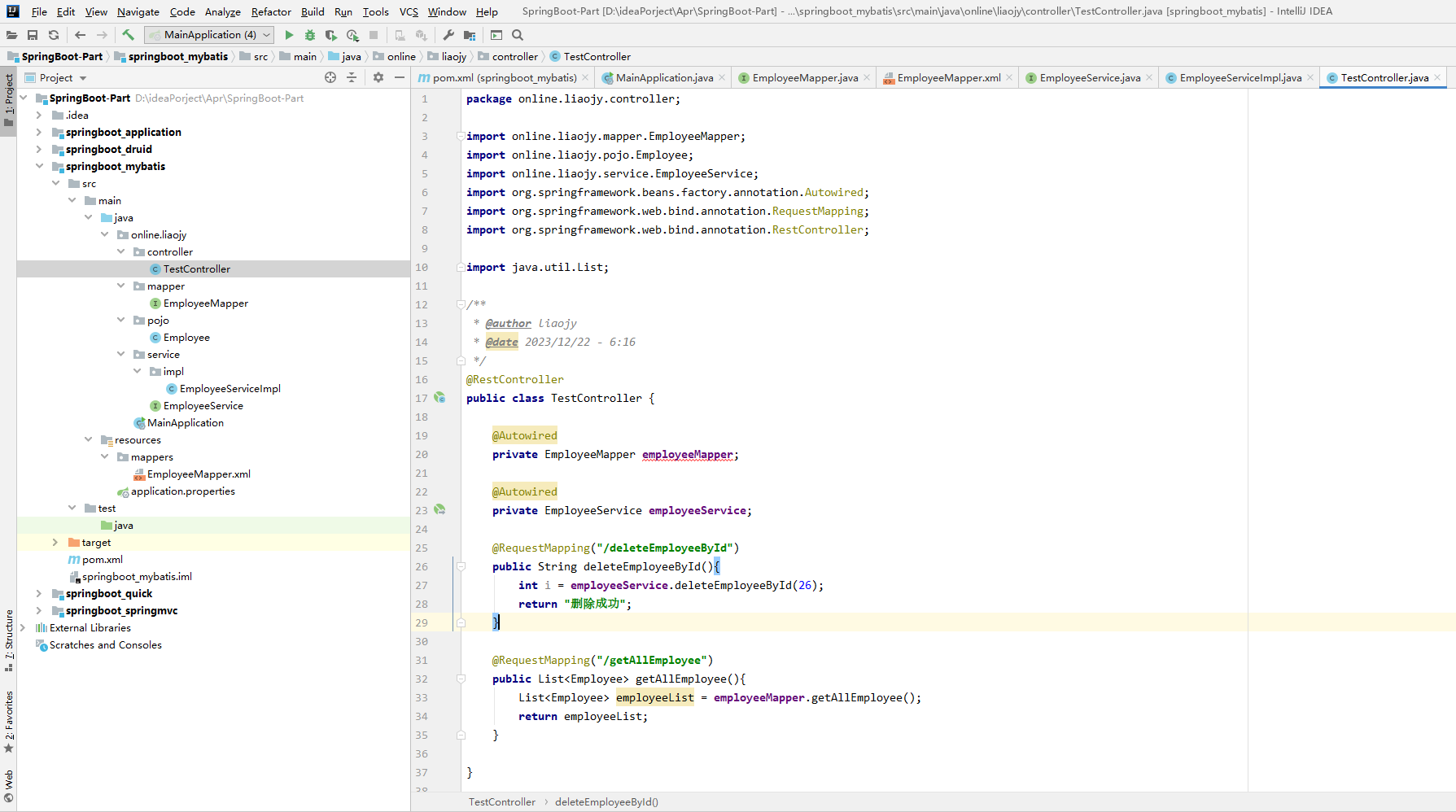
Task: Build the project with the hammer icon
Action: click(128, 35)
